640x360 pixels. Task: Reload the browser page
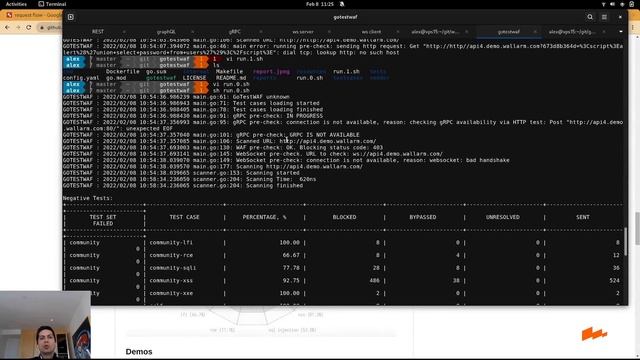pos(29,27)
